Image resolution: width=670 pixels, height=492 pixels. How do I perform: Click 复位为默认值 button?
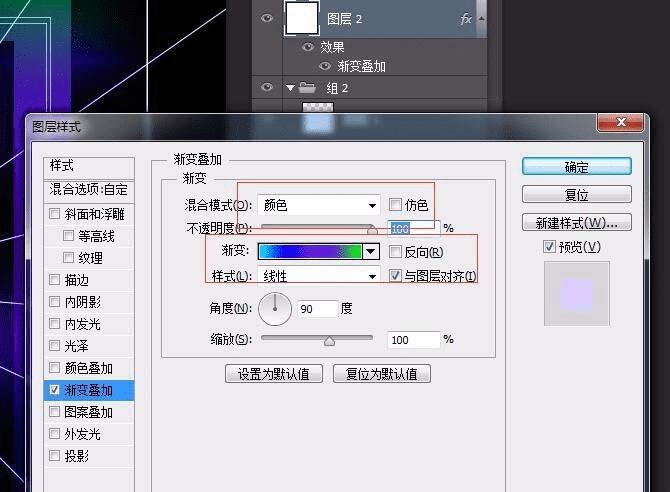[382, 374]
